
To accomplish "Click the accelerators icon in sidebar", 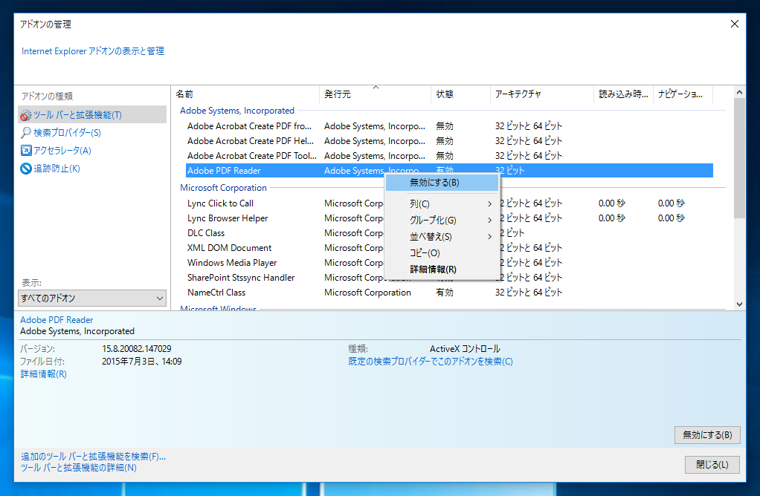I will 26,150.
